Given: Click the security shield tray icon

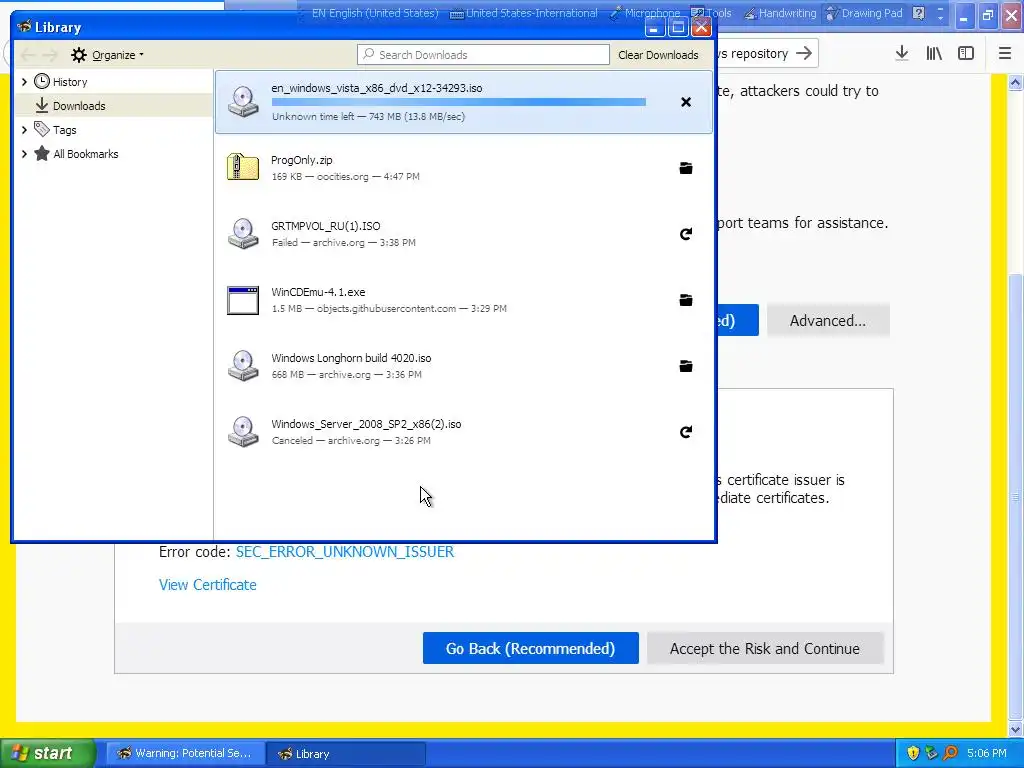Looking at the screenshot, I should pyautogui.click(x=913, y=753).
